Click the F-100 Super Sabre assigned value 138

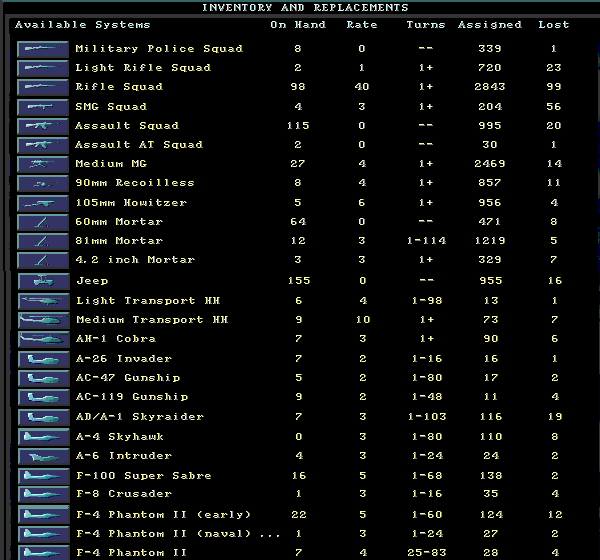[x=491, y=476]
